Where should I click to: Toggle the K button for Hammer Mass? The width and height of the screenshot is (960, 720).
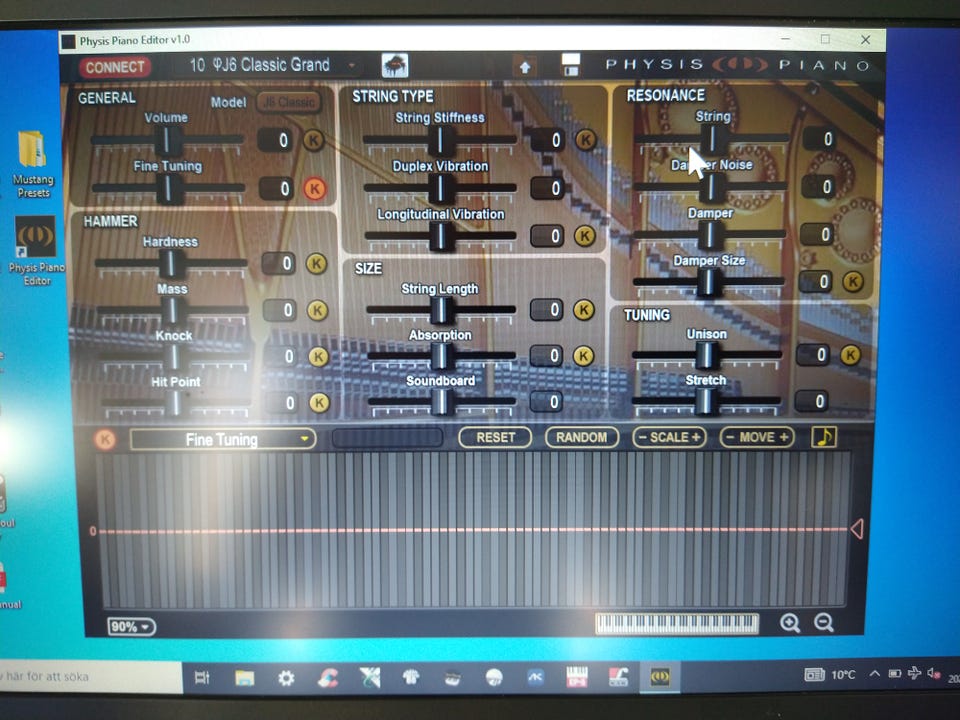[317, 310]
